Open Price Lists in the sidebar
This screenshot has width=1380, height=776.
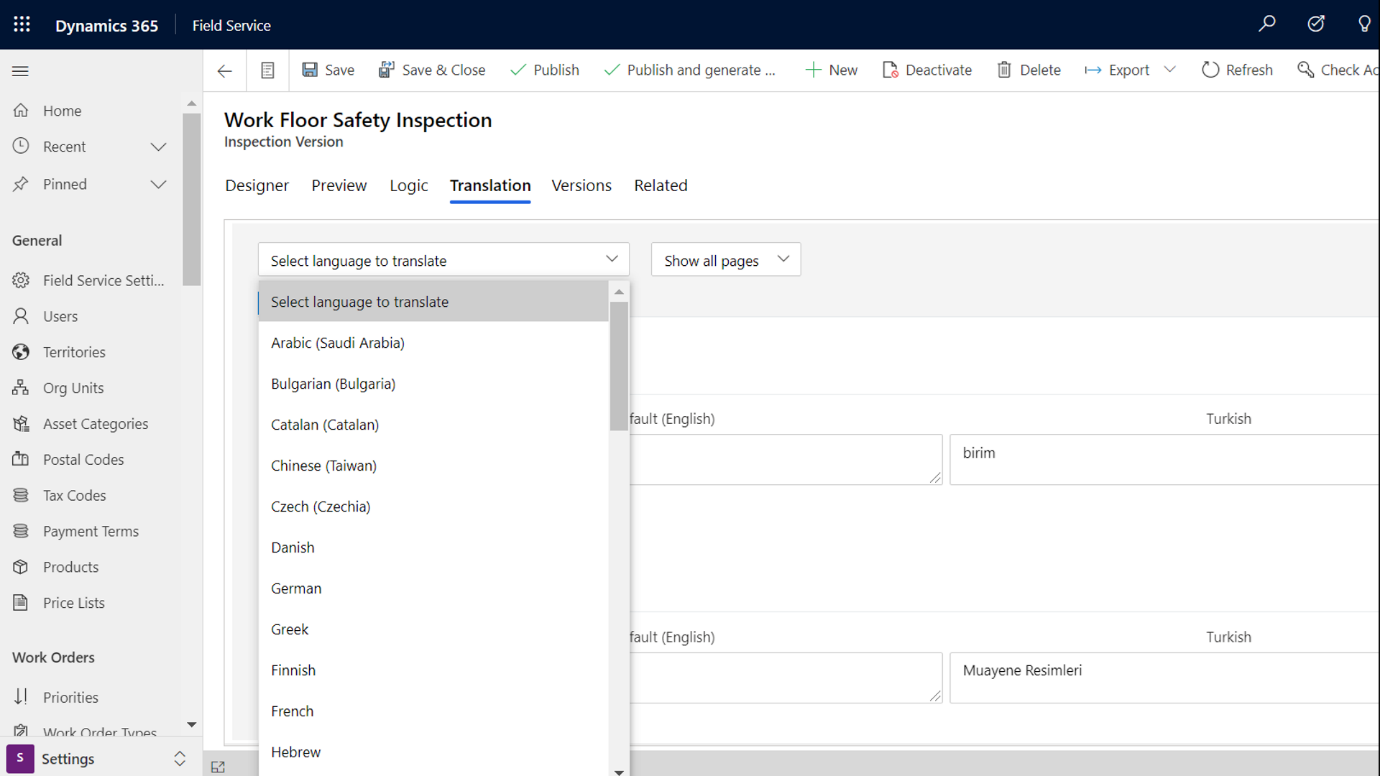[75, 602]
